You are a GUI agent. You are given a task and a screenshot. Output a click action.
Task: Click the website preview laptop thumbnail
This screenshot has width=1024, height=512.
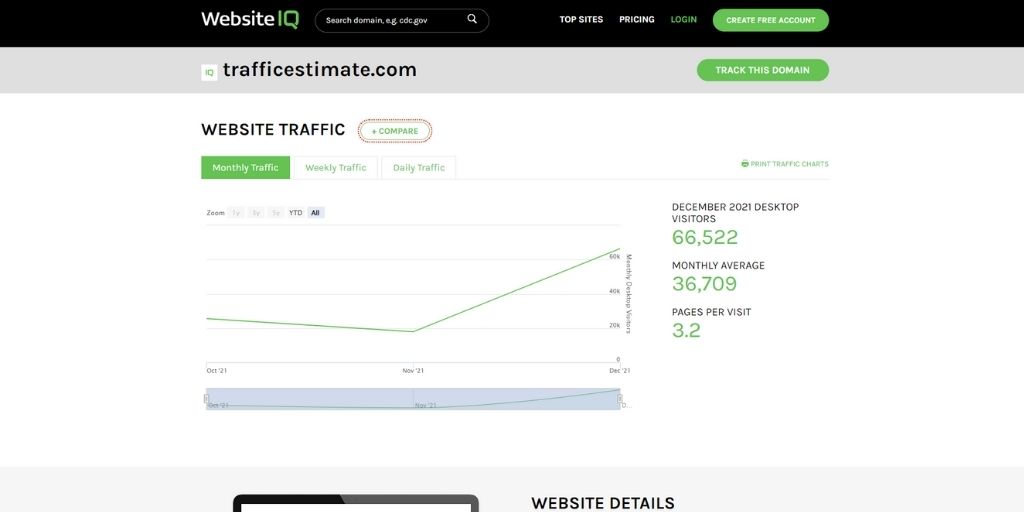(356, 503)
